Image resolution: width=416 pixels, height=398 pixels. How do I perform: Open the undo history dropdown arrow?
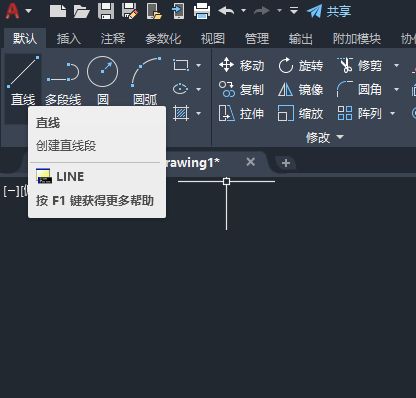point(243,11)
